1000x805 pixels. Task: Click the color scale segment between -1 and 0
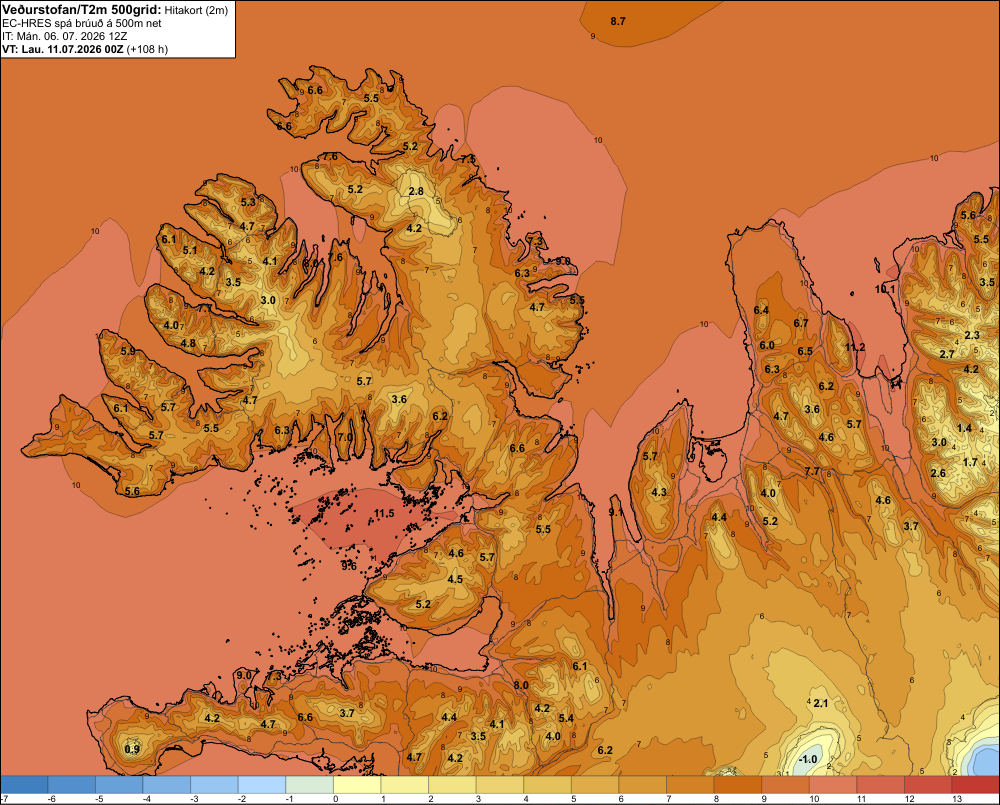click(x=309, y=785)
